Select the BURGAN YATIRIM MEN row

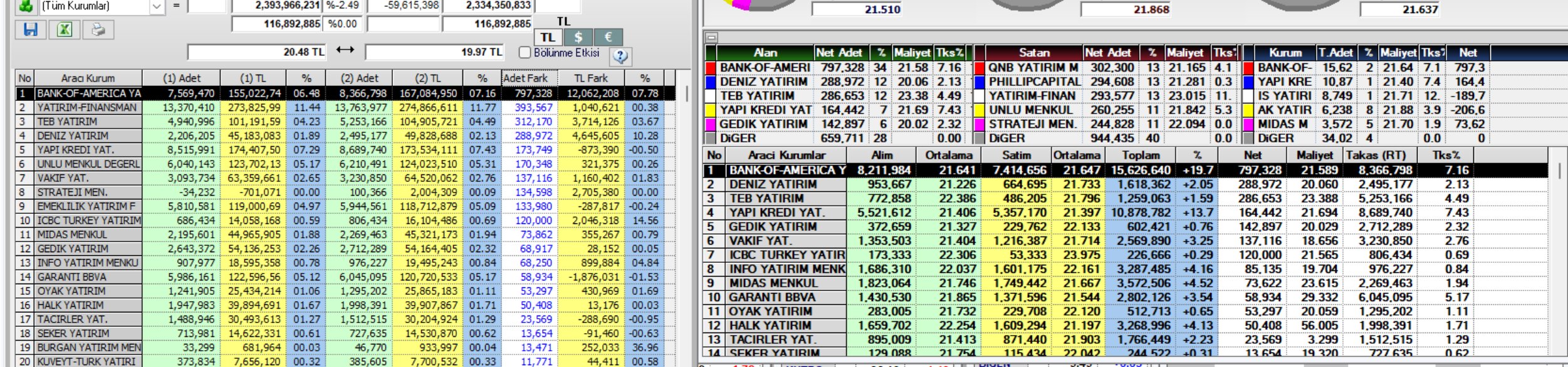pos(345,348)
